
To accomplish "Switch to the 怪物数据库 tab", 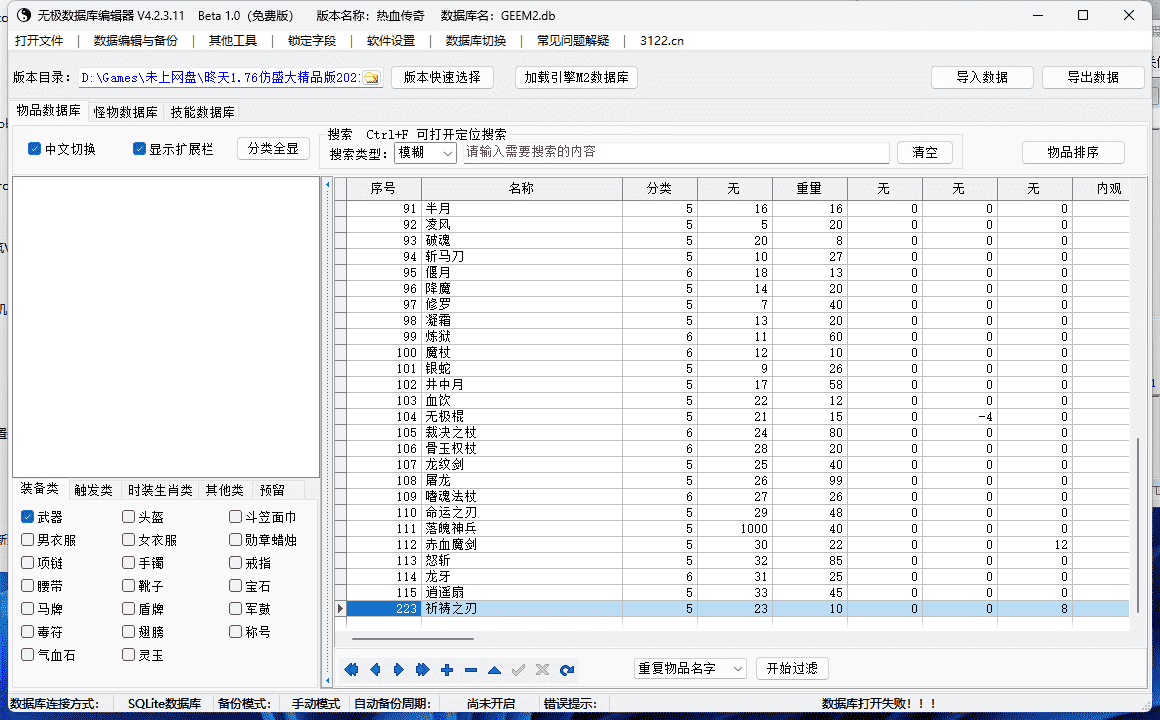I will click(126, 112).
